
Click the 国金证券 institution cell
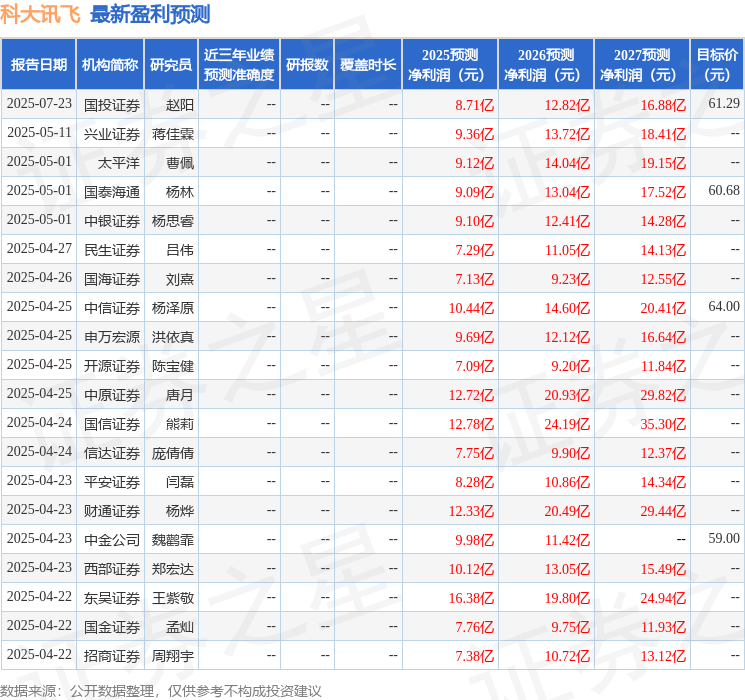tap(112, 627)
